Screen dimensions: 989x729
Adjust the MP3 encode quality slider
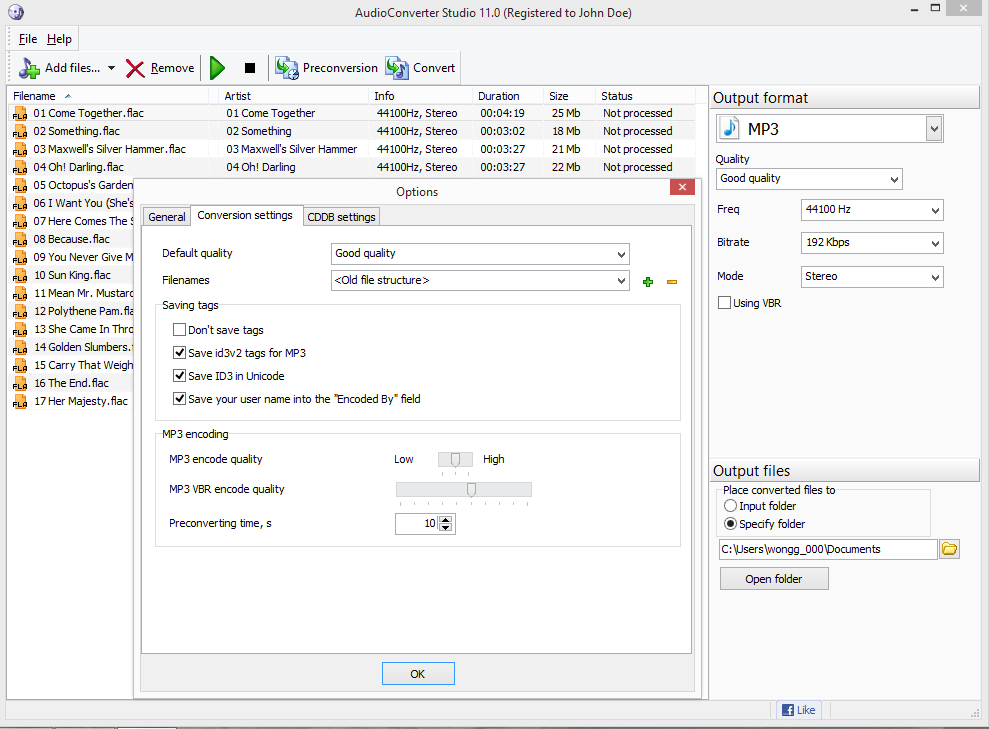click(x=455, y=459)
